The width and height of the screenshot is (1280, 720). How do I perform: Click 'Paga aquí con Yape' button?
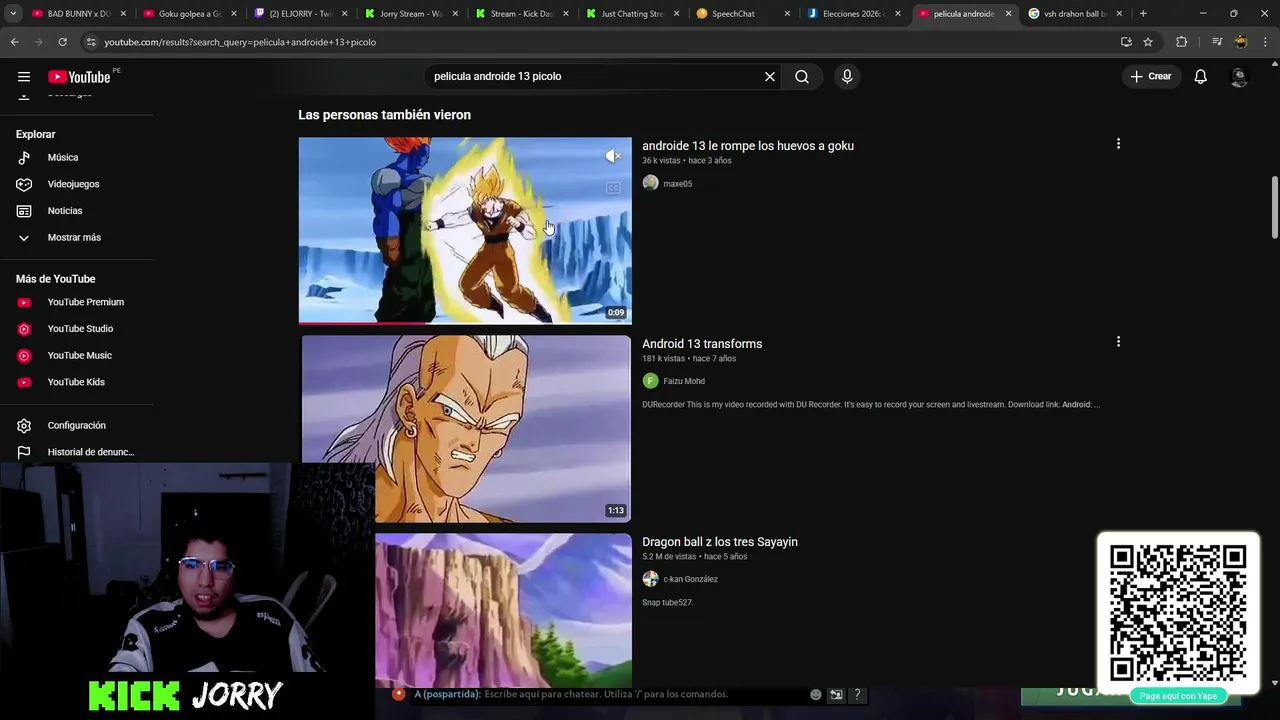pos(1178,696)
